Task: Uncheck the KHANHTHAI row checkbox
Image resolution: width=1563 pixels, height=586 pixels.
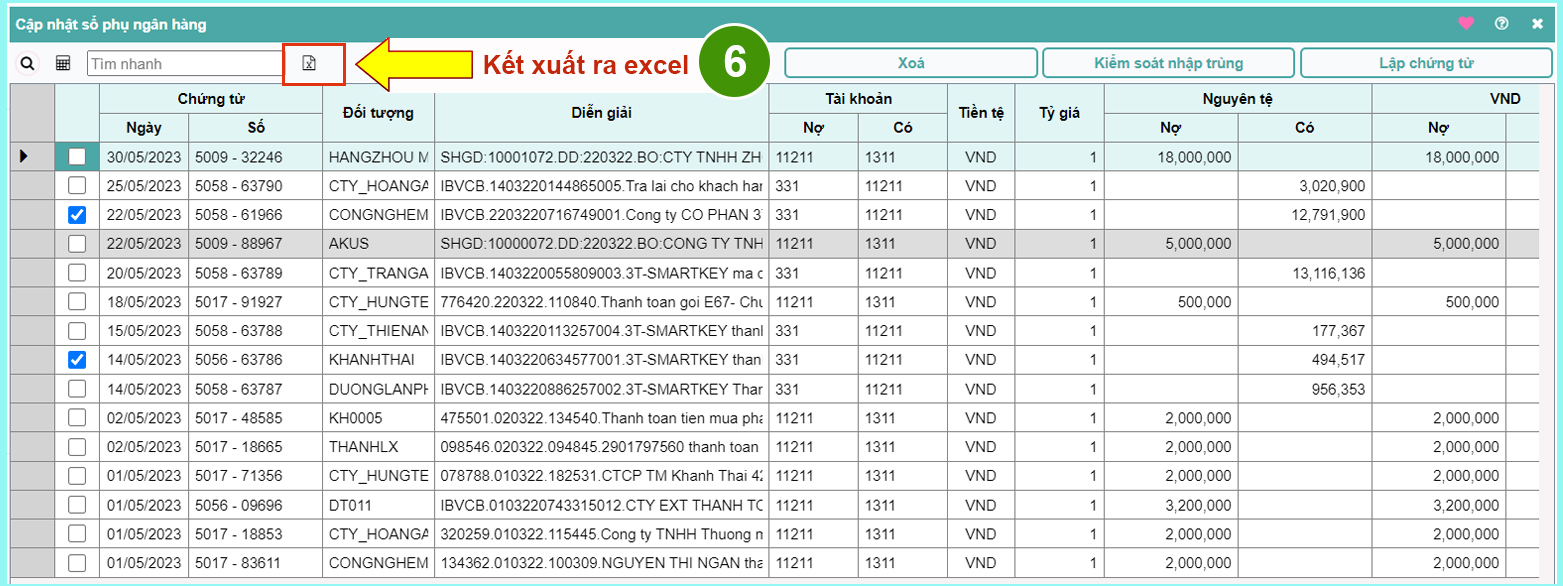Action: pyautogui.click(x=77, y=360)
